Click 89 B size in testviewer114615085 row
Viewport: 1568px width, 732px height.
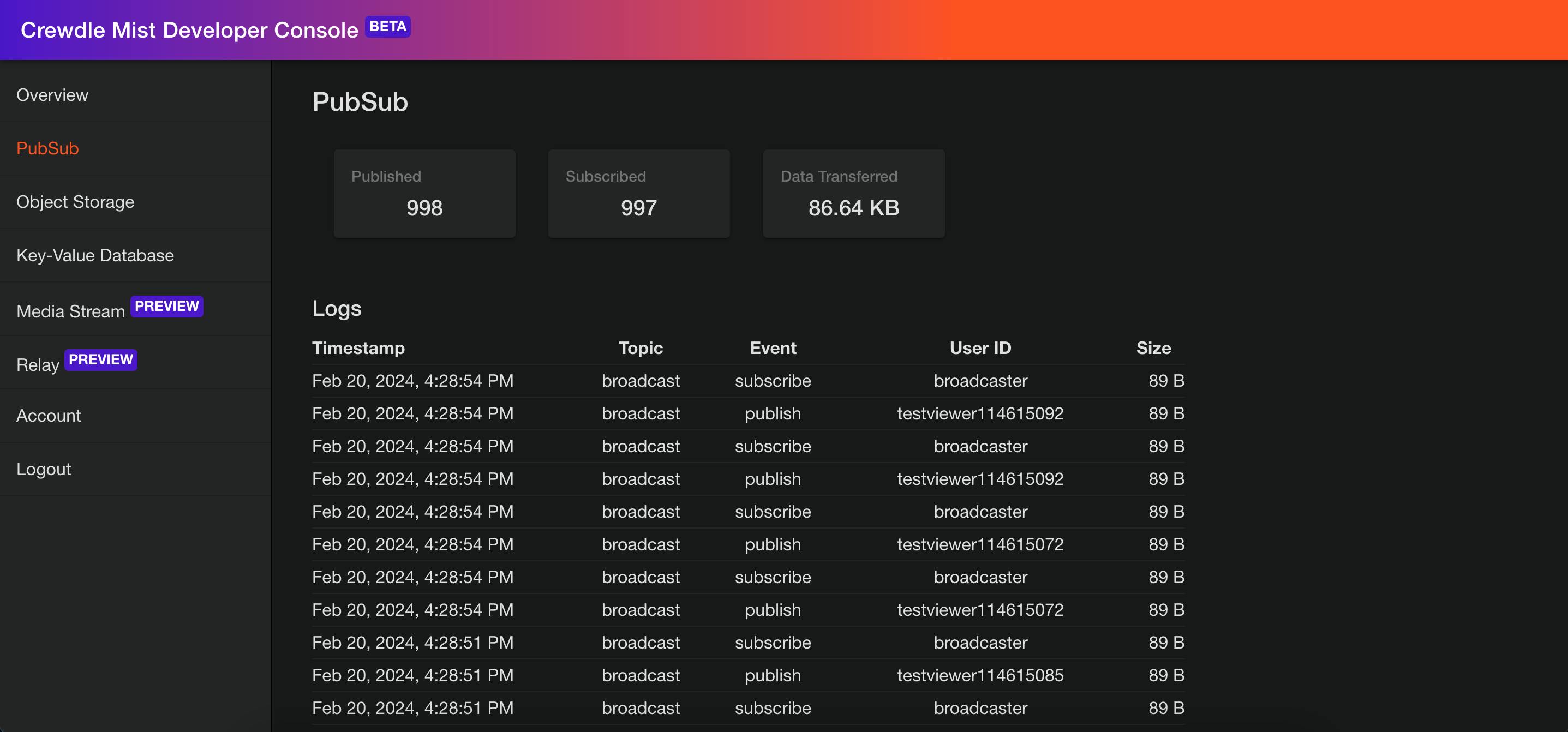point(1166,675)
